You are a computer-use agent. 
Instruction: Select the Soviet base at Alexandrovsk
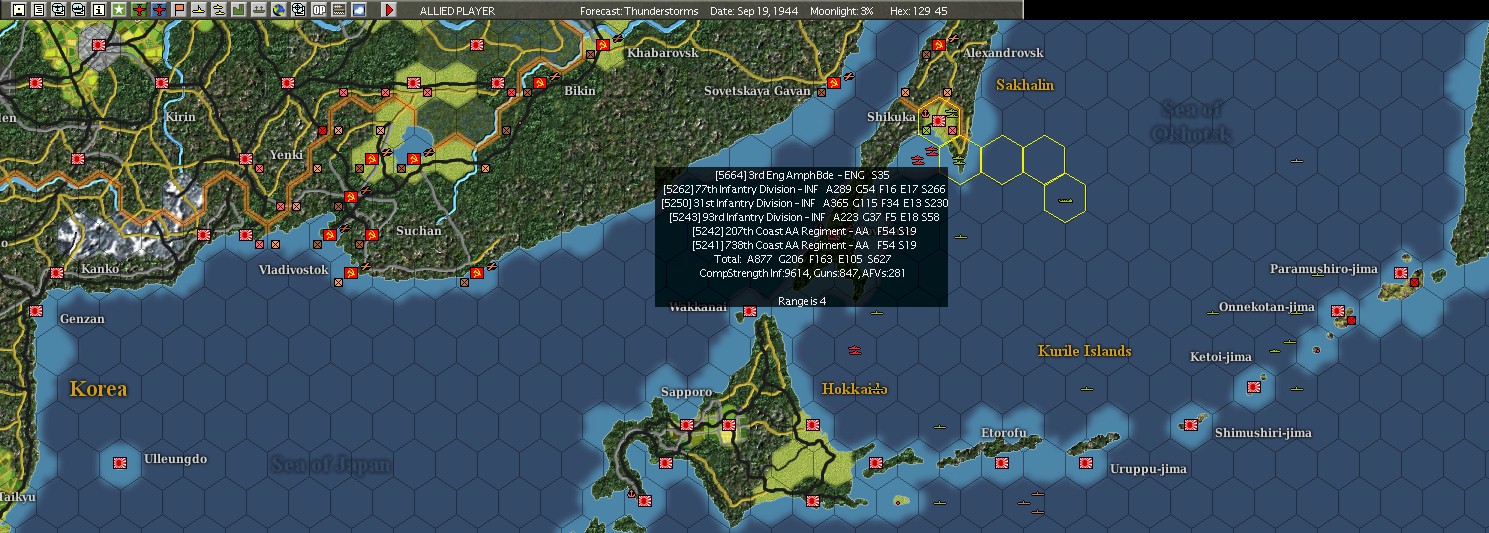click(x=939, y=45)
